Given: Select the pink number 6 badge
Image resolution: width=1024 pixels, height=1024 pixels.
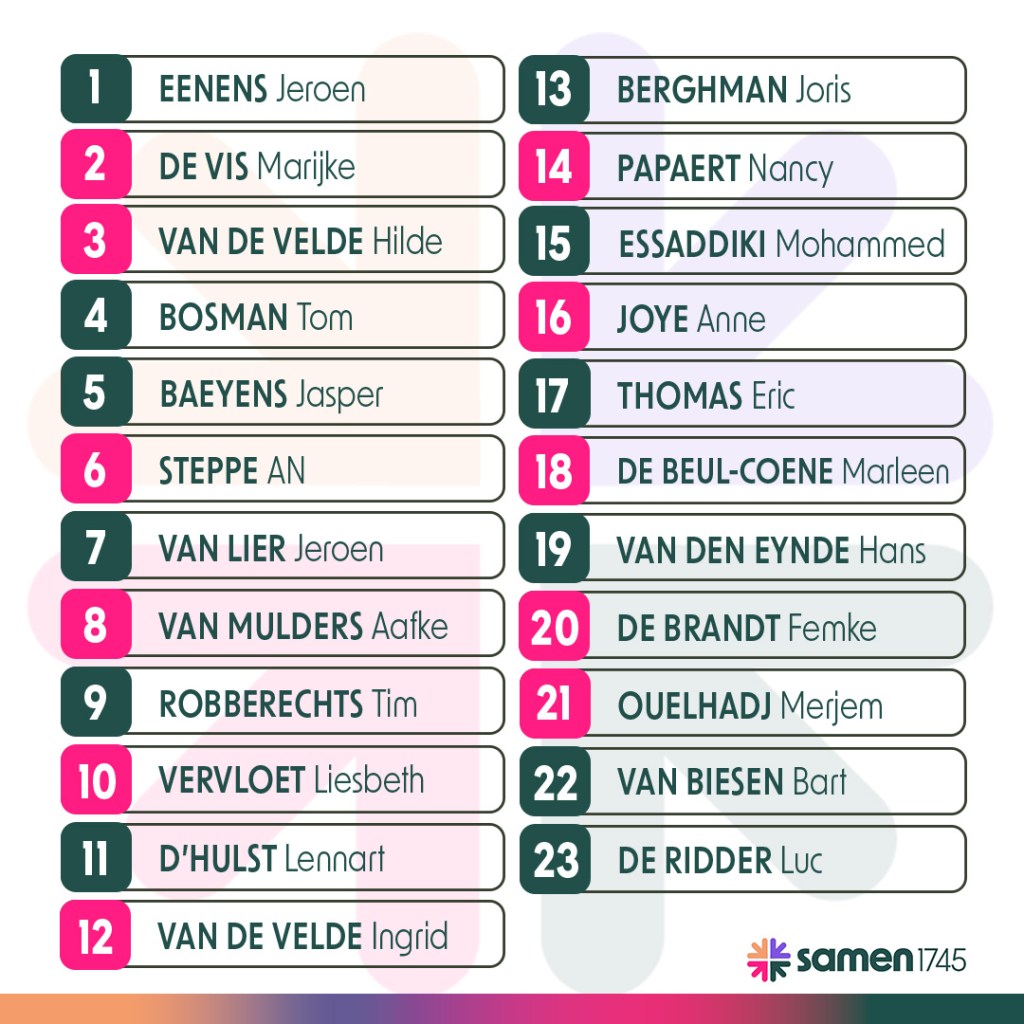Looking at the screenshot, I should coord(95,469).
